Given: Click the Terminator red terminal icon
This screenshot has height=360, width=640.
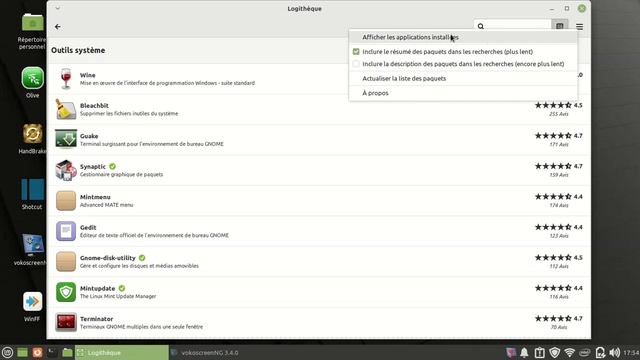Looking at the screenshot, I should click(x=66, y=322).
